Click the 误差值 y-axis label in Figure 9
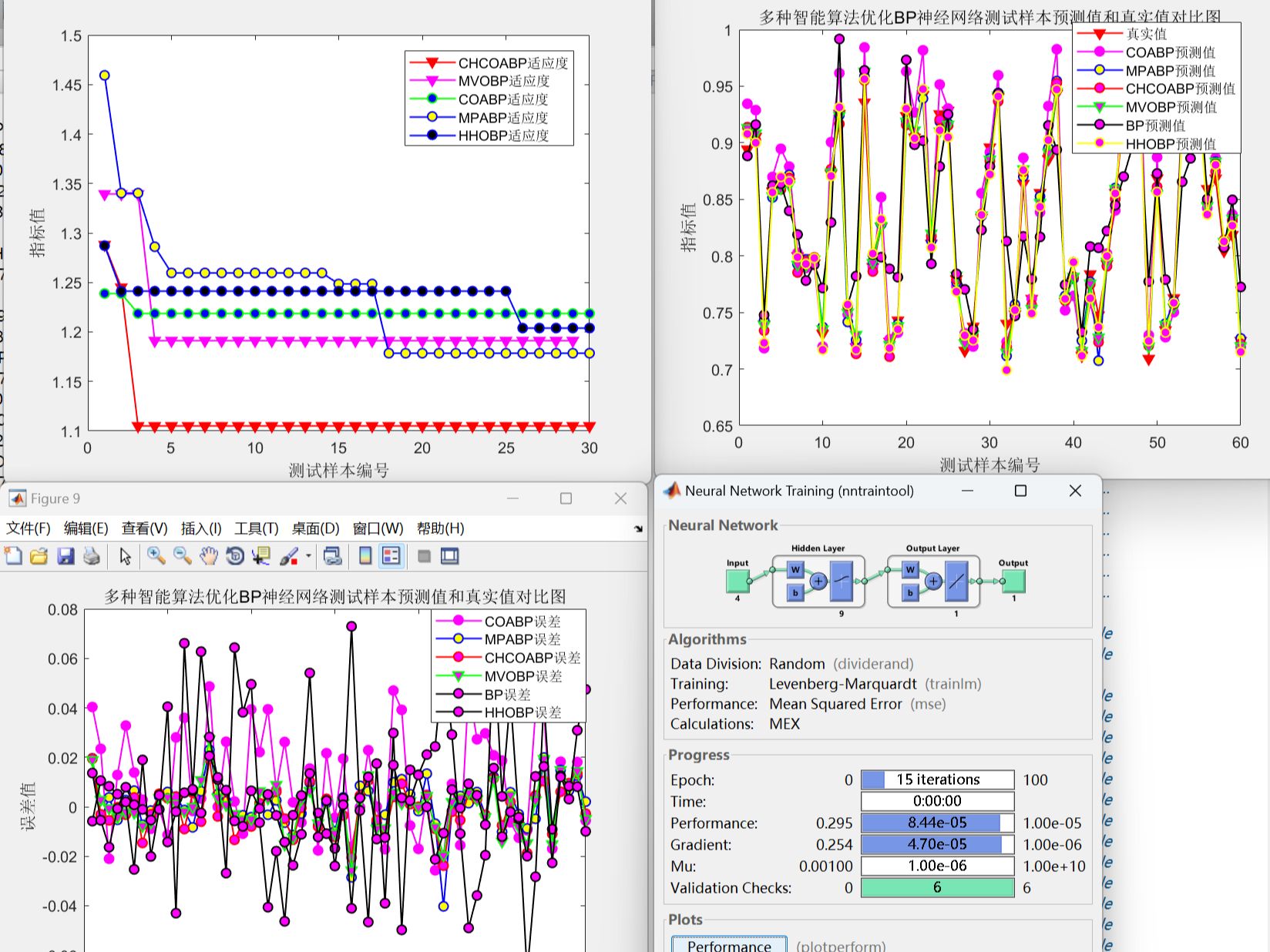 tap(28, 806)
